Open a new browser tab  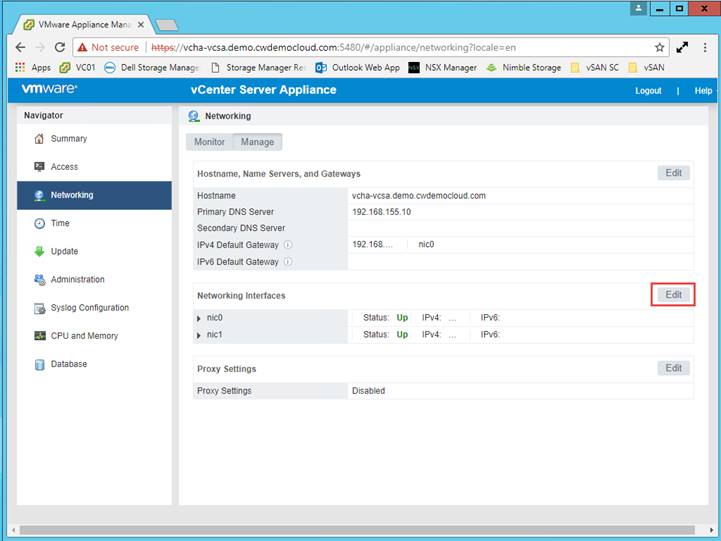point(167,25)
